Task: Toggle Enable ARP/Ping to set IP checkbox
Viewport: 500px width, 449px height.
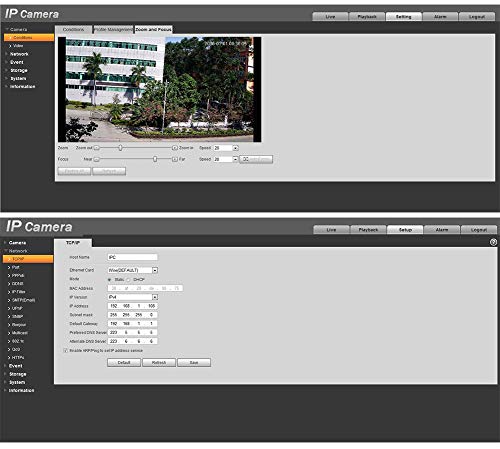Action: (x=65, y=351)
